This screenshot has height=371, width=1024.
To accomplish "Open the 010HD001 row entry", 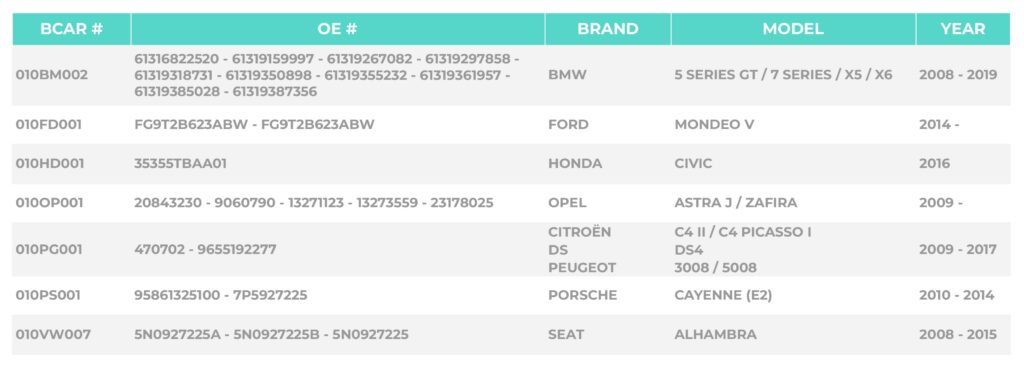I will pos(50,163).
